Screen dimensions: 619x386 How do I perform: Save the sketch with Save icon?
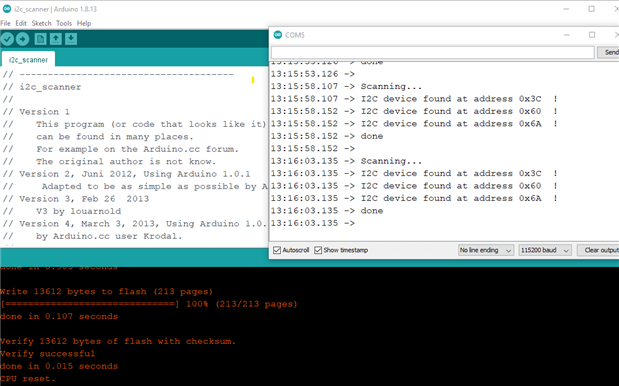coord(71,39)
